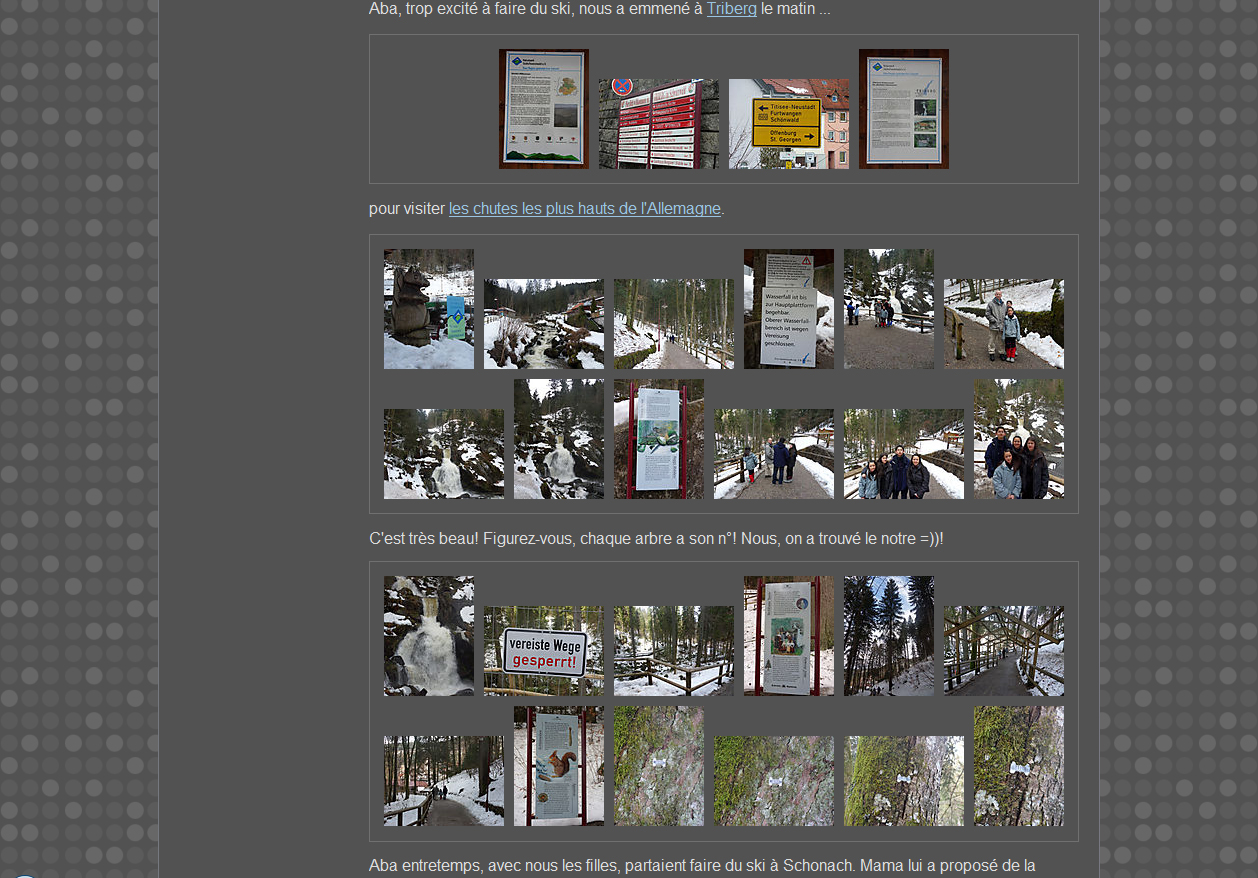Open the squirrel information panel photo
The height and width of the screenshot is (878, 1258).
558,766
